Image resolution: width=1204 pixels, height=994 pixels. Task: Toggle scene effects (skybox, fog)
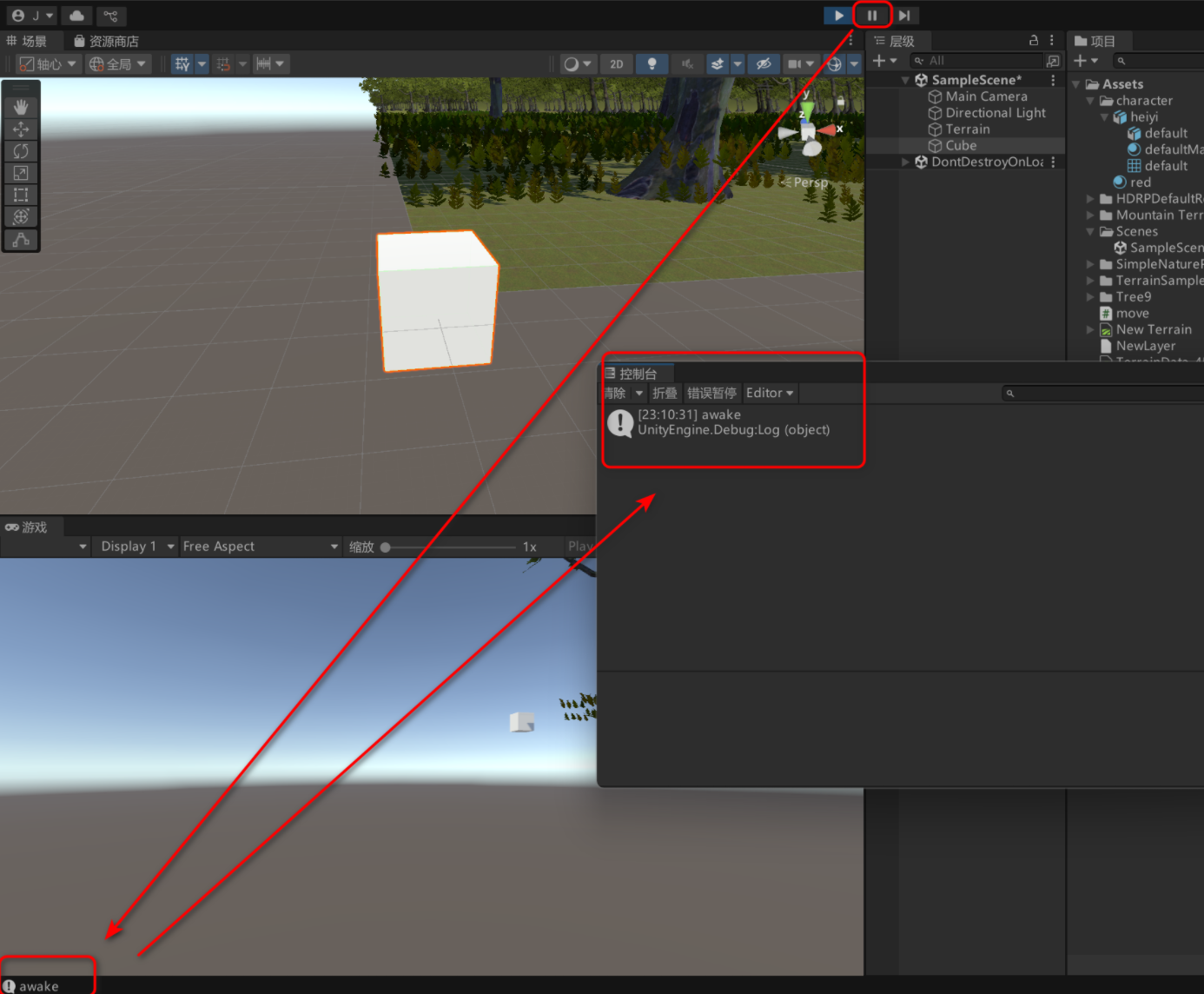(718, 63)
